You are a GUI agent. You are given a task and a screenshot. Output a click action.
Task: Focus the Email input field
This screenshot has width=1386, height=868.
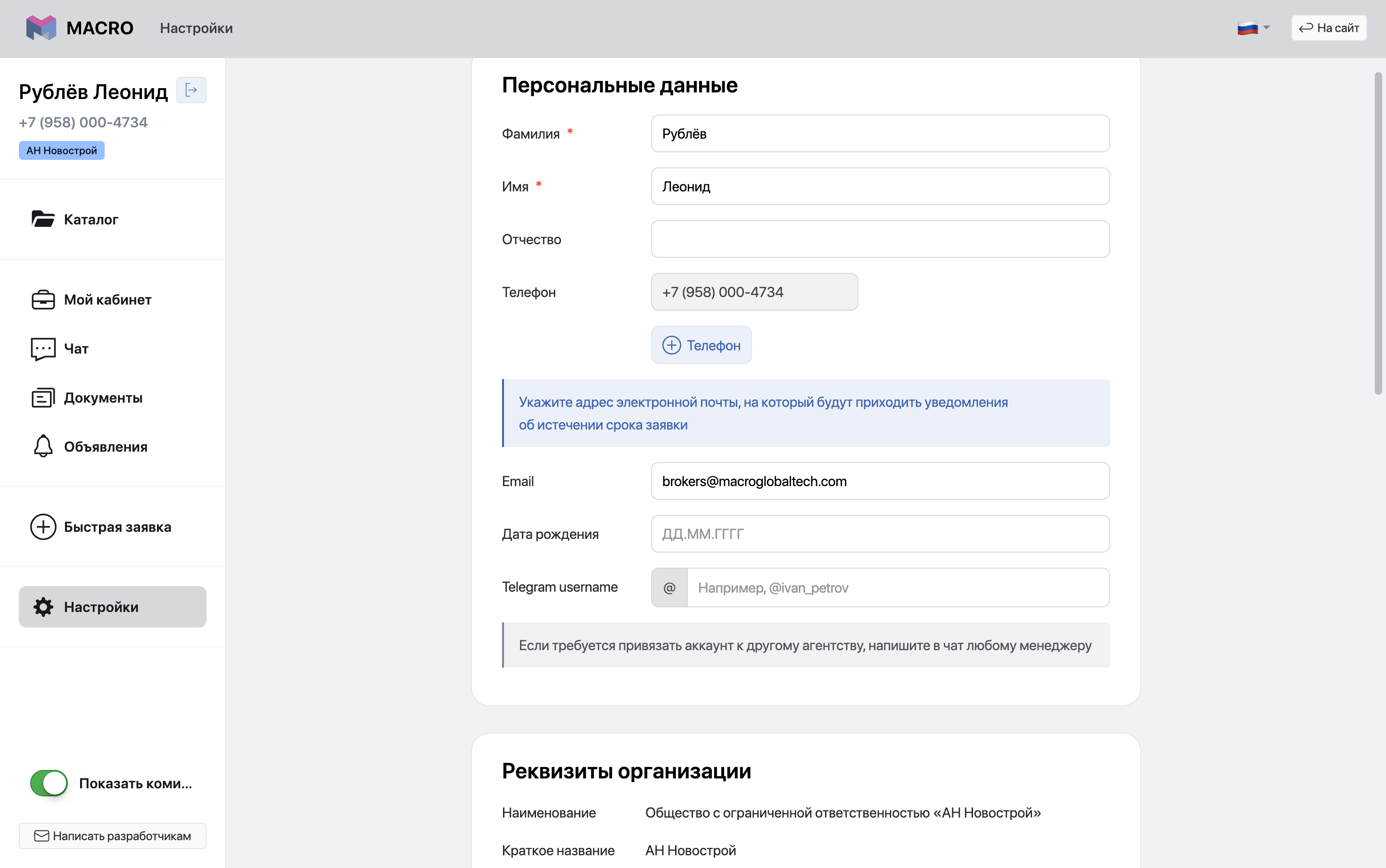click(880, 481)
